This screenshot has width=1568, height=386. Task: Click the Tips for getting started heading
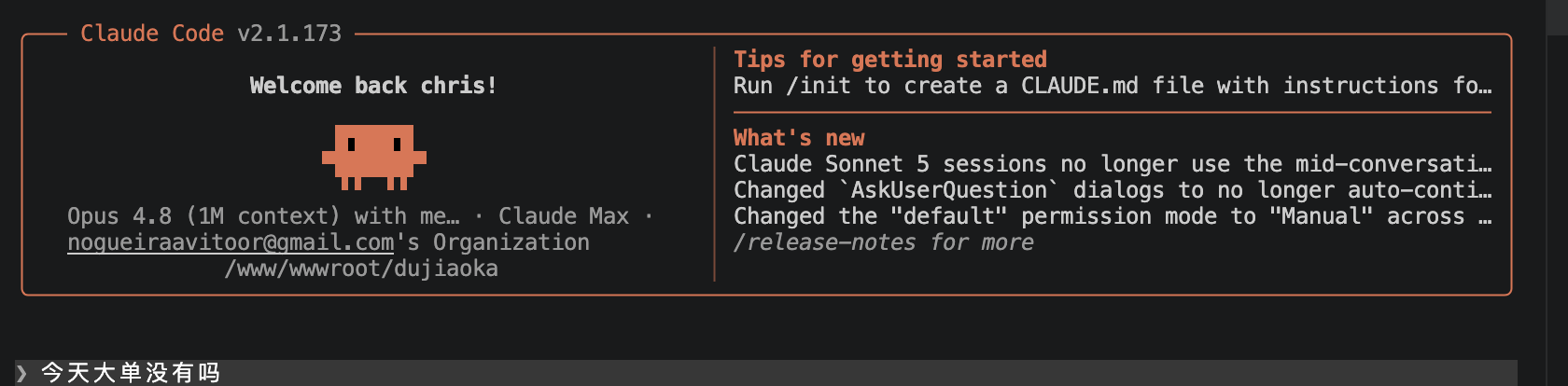890,60
